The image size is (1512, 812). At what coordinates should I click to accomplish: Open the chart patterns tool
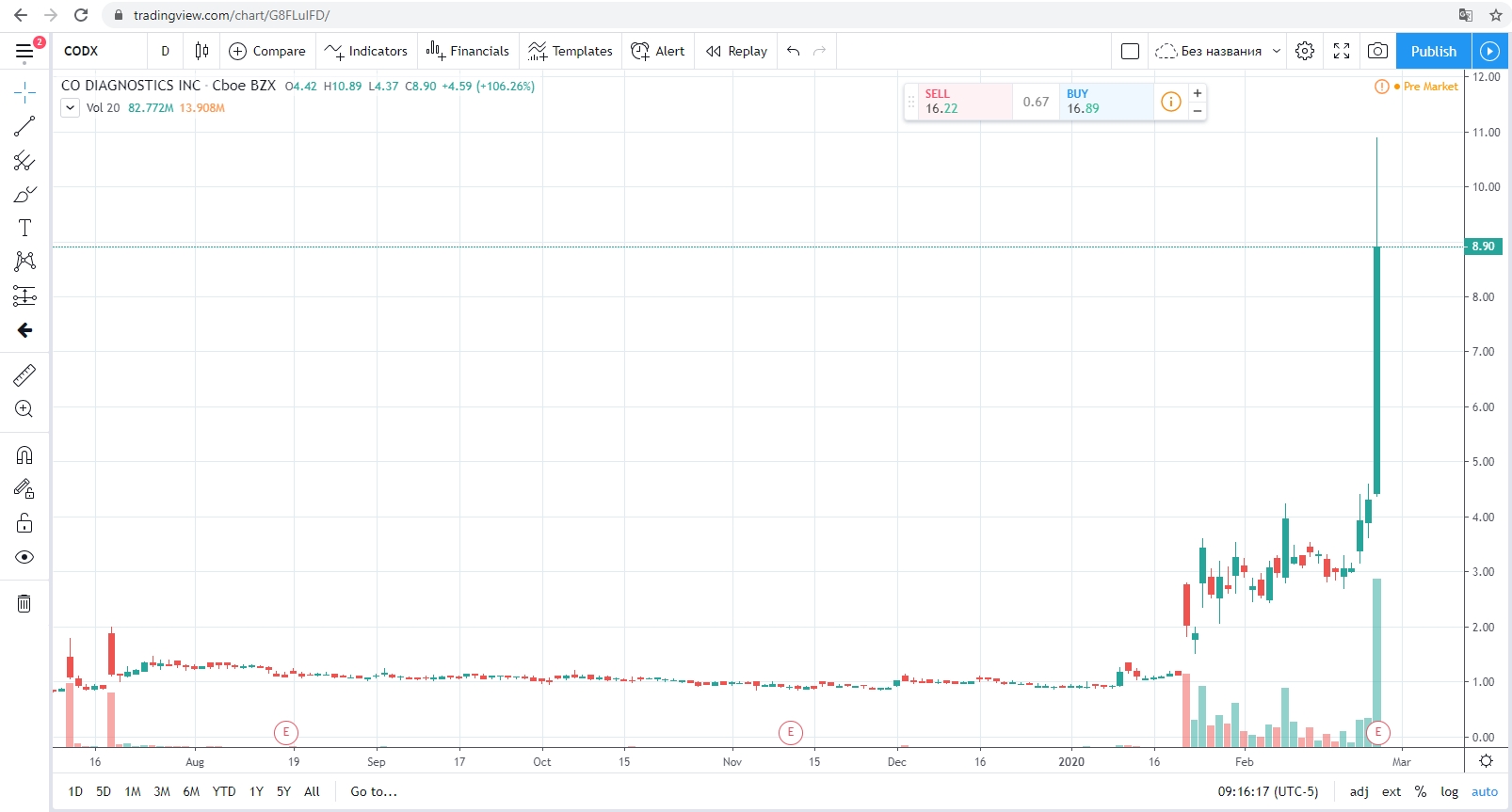[x=24, y=262]
